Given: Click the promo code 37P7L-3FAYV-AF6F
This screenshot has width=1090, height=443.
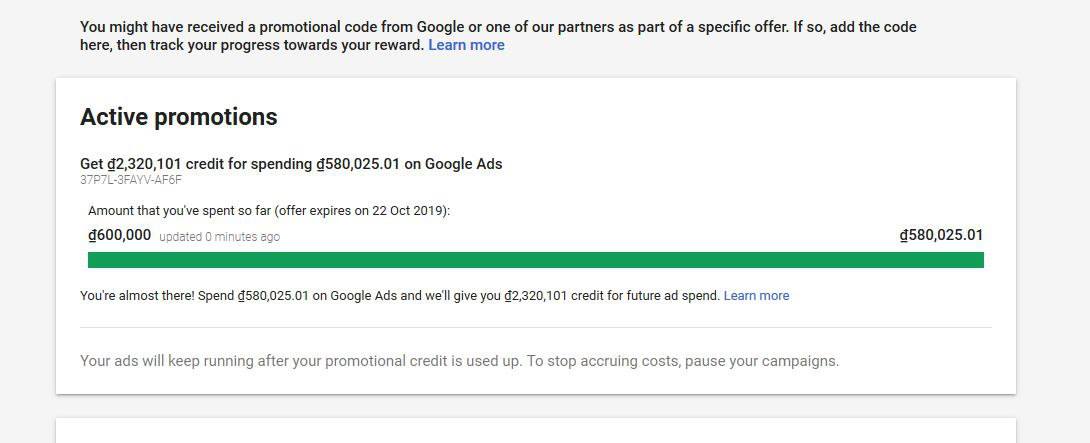Looking at the screenshot, I should tap(130, 180).
